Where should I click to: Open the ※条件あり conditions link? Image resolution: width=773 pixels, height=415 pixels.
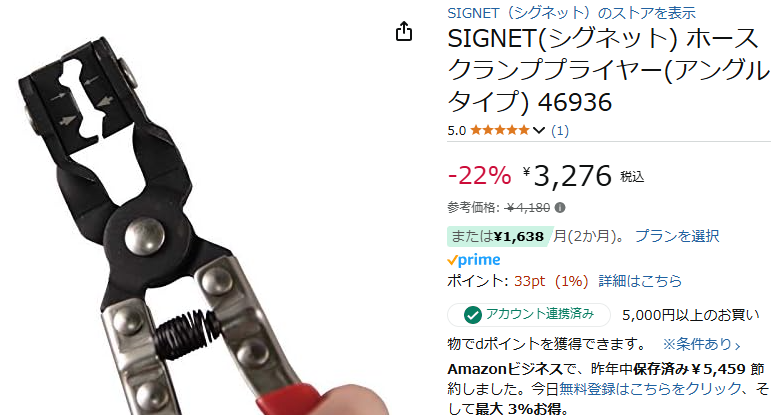click(701, 344)
